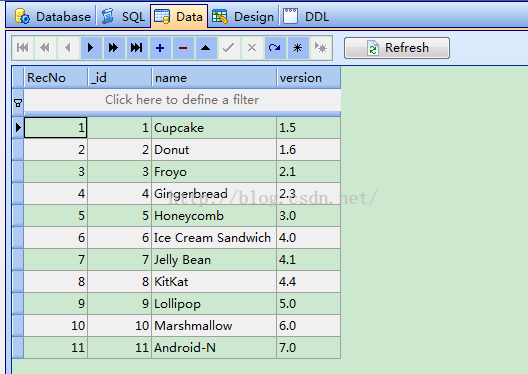Click version cell 4.0

[x=308, y=238]
